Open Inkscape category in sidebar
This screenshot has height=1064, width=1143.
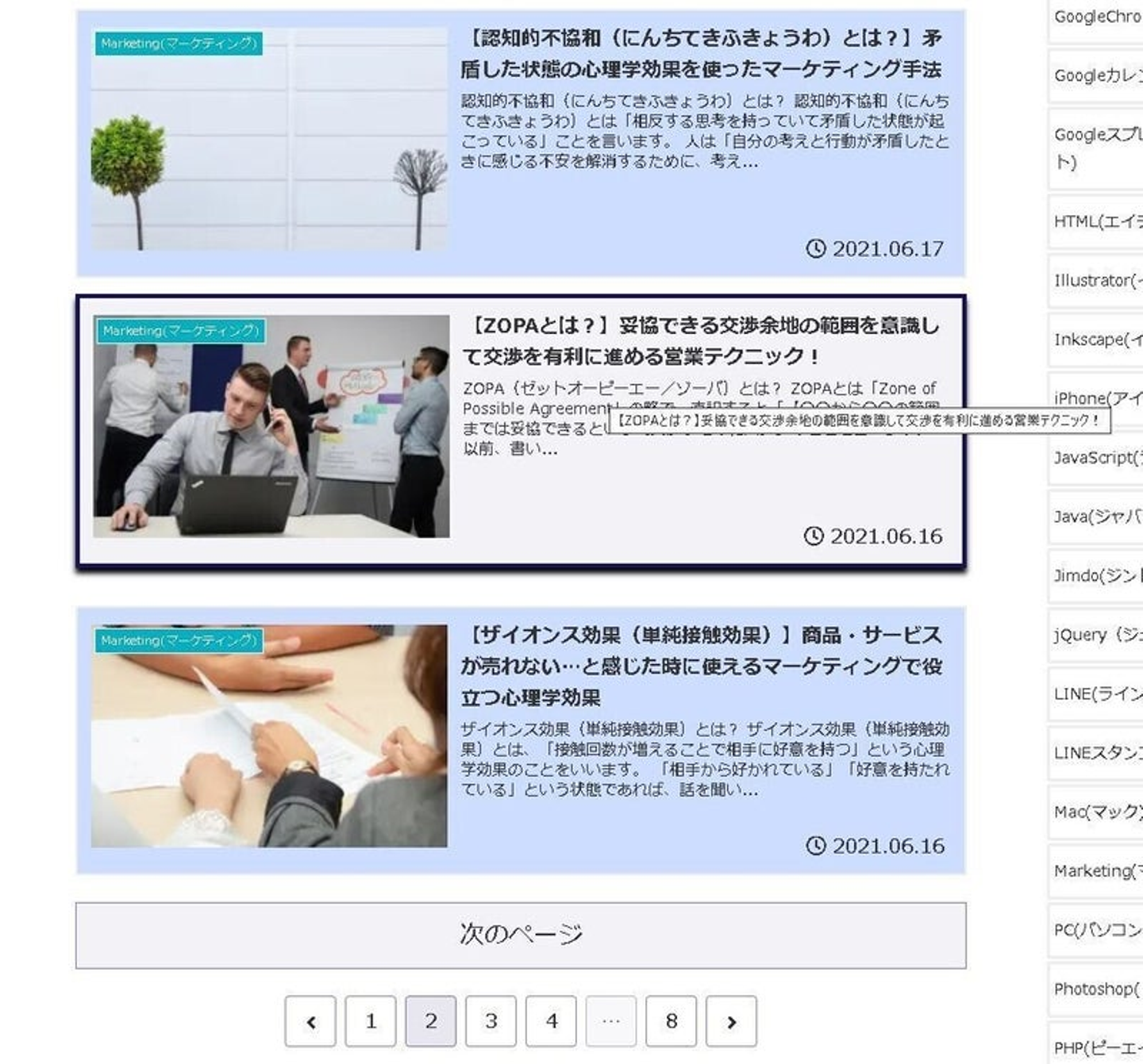[x=1095, y=340]
